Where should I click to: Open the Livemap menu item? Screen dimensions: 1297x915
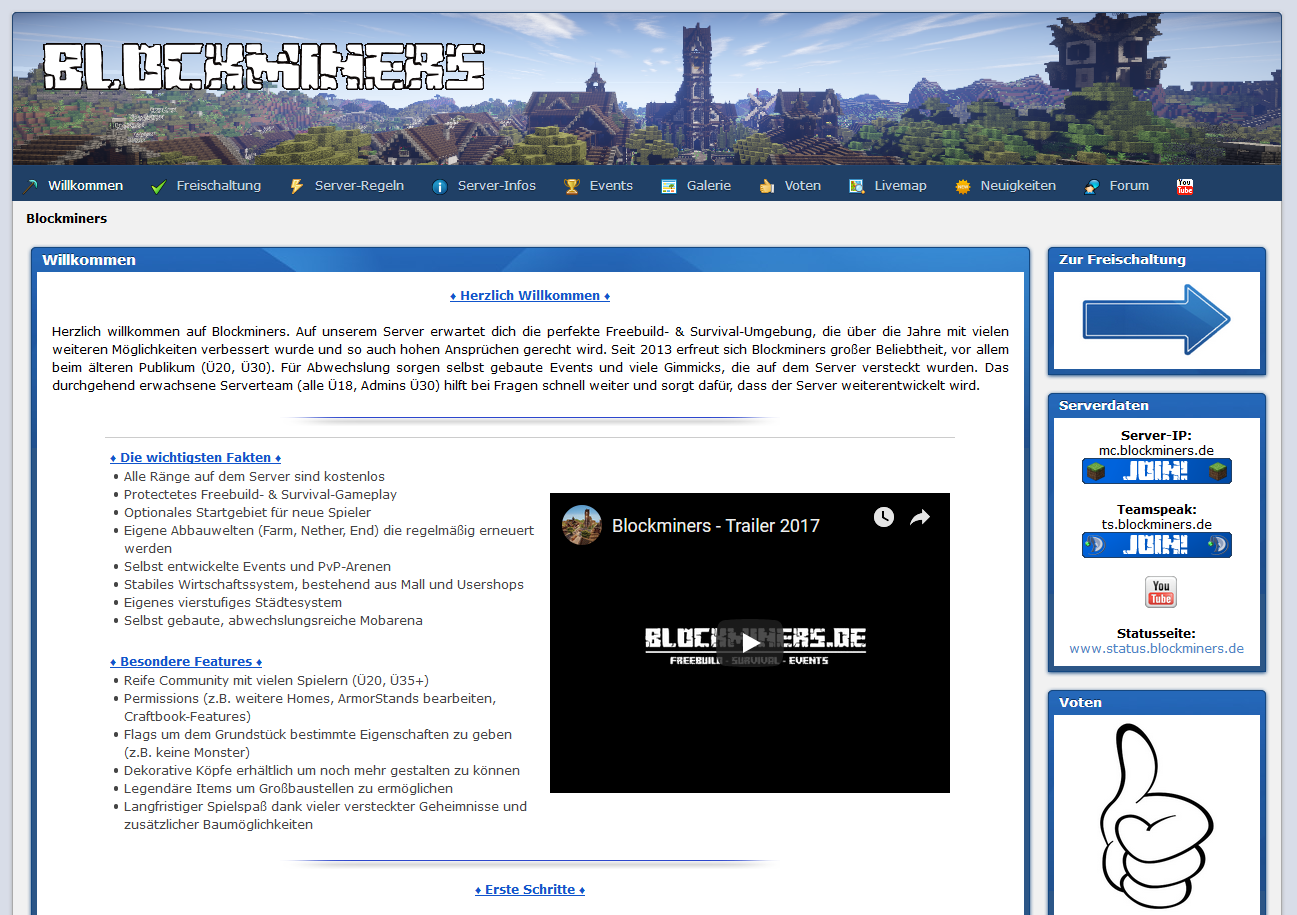point(901,185)
